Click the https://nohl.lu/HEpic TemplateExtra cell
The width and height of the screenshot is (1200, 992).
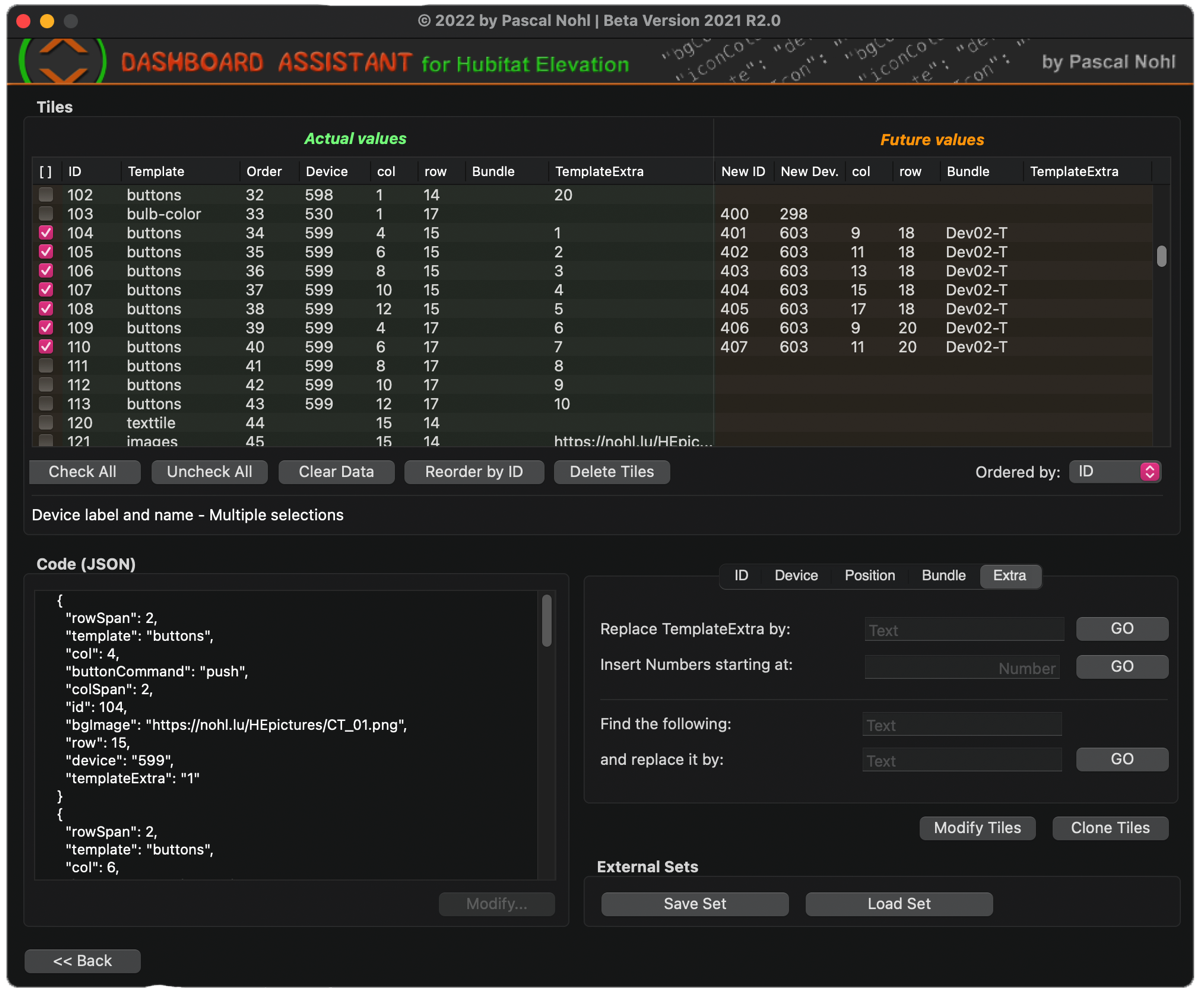pos(634,441)
